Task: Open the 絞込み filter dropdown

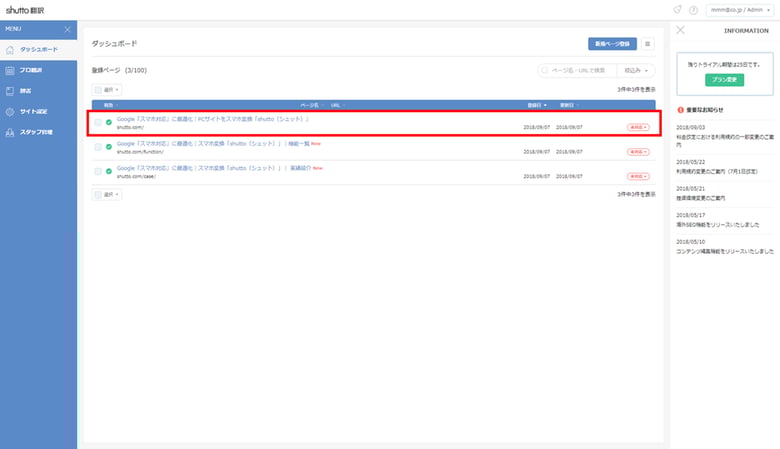Action: coord(636,71)
